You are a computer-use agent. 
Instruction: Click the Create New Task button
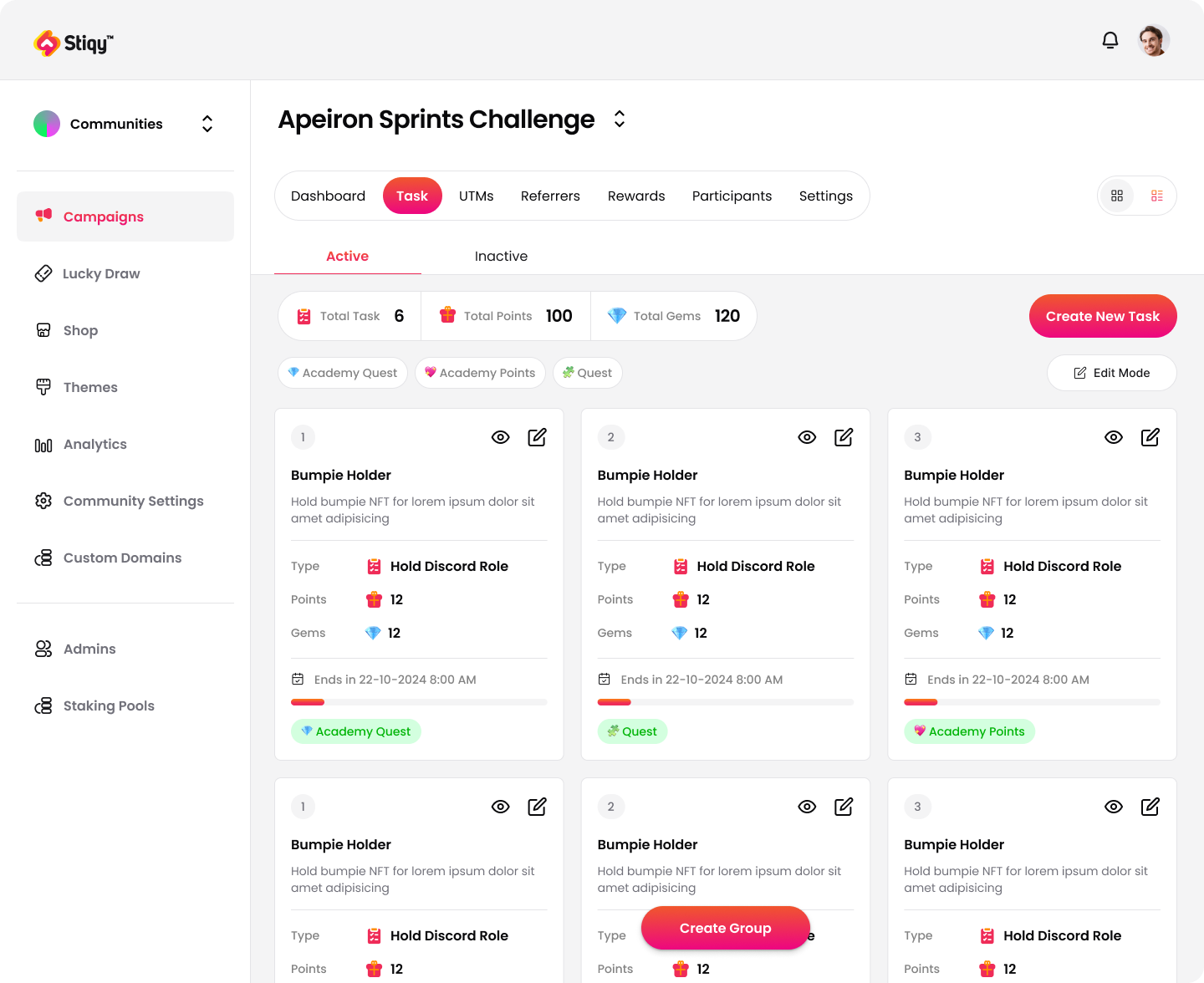coord(1103,316)
